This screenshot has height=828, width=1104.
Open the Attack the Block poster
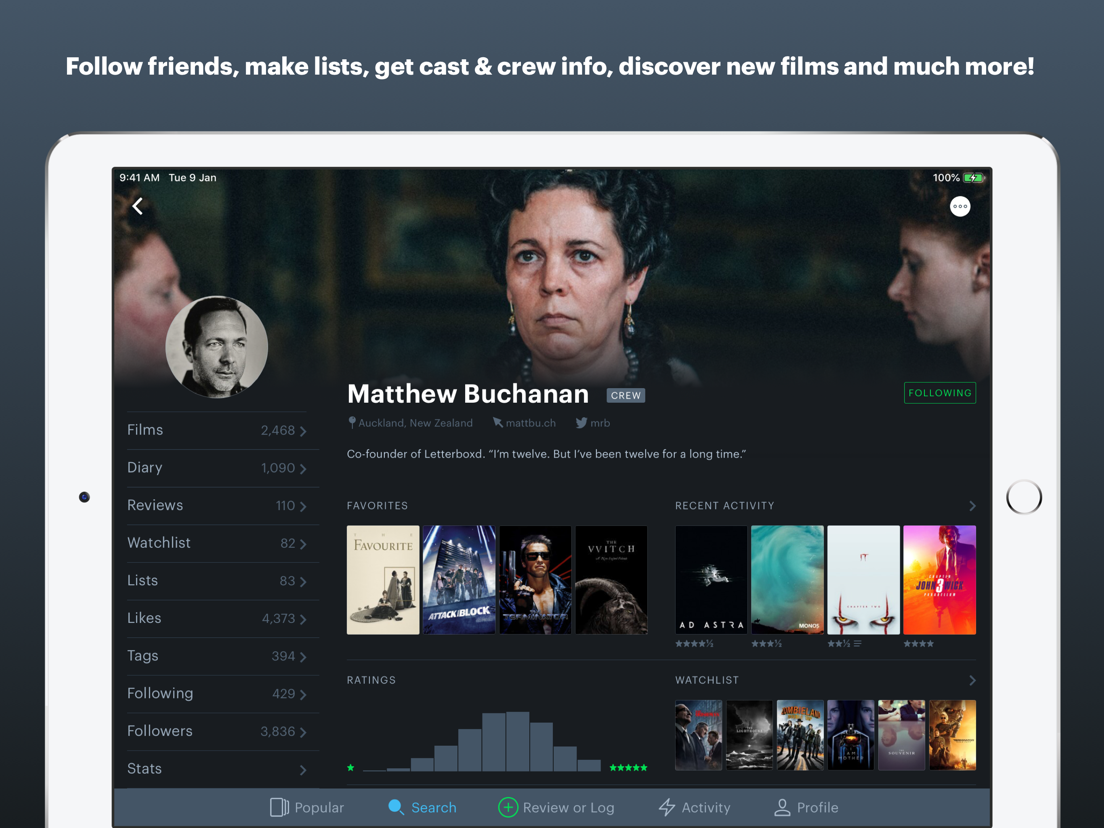click(x=459, y=579)
